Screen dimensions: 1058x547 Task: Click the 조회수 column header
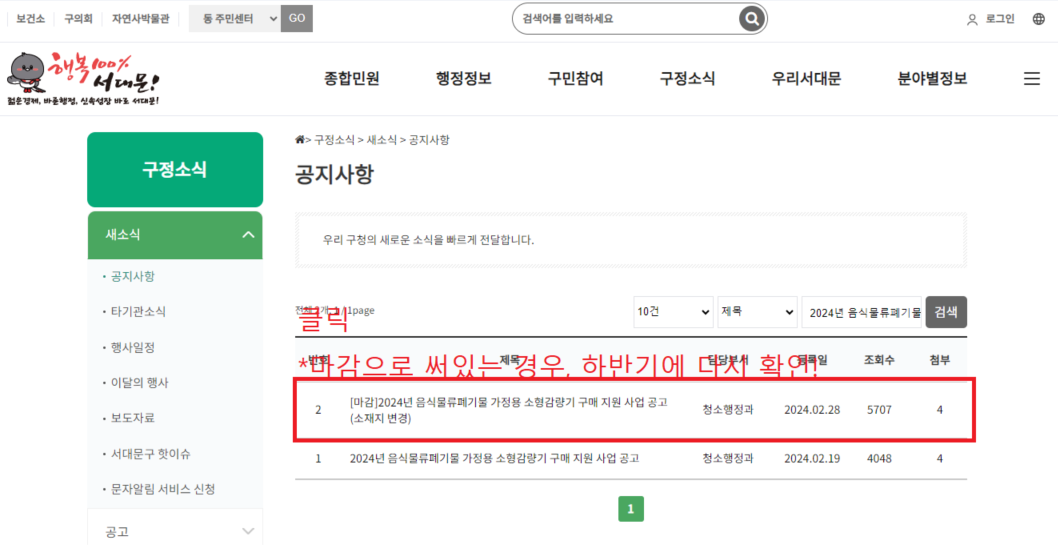879,360
